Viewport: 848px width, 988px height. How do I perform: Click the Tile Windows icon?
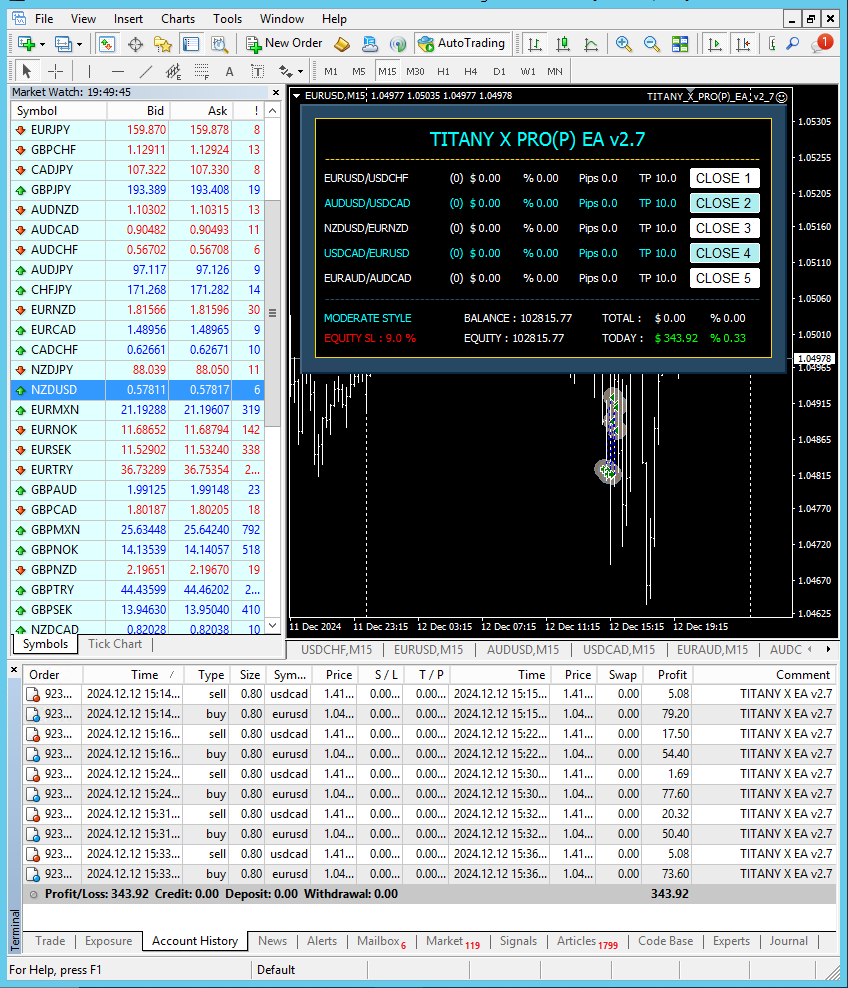point(680,44)
